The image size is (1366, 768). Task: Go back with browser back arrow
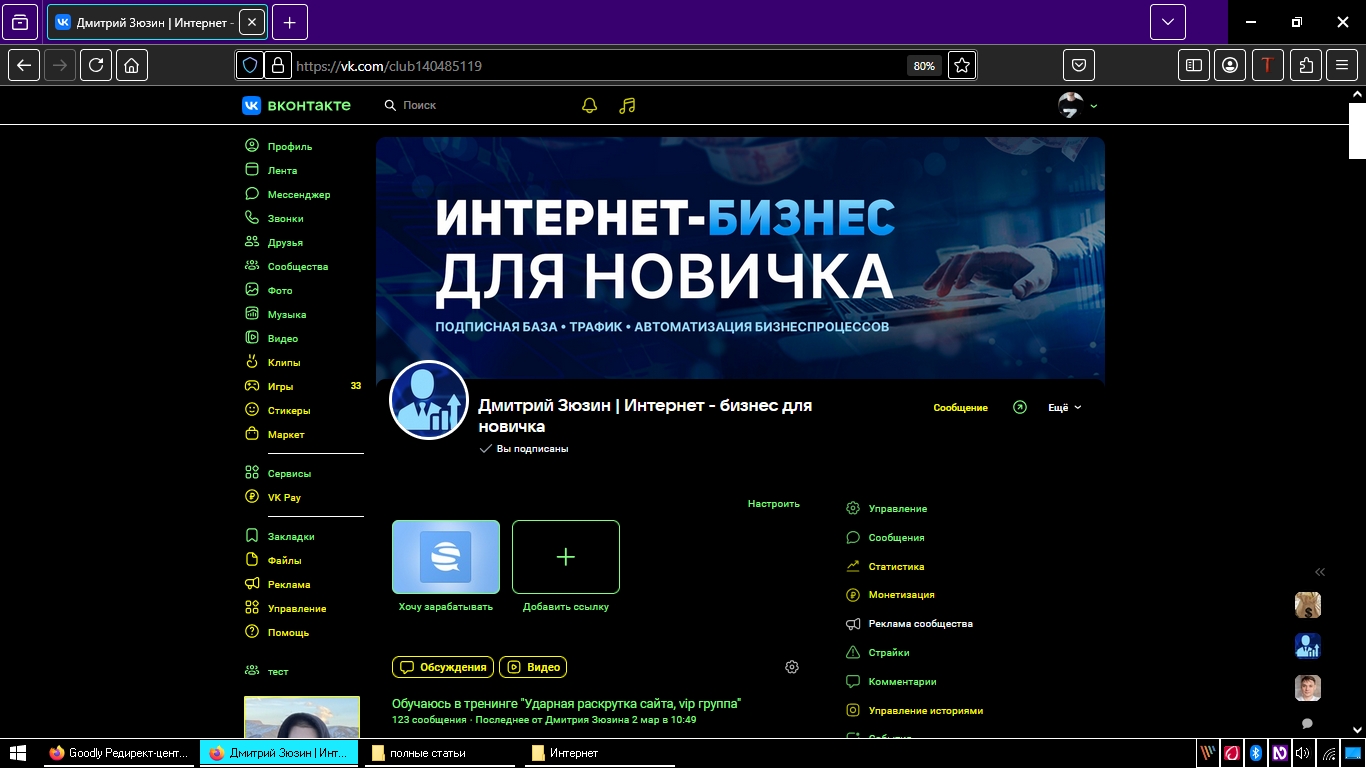(24, 66)
